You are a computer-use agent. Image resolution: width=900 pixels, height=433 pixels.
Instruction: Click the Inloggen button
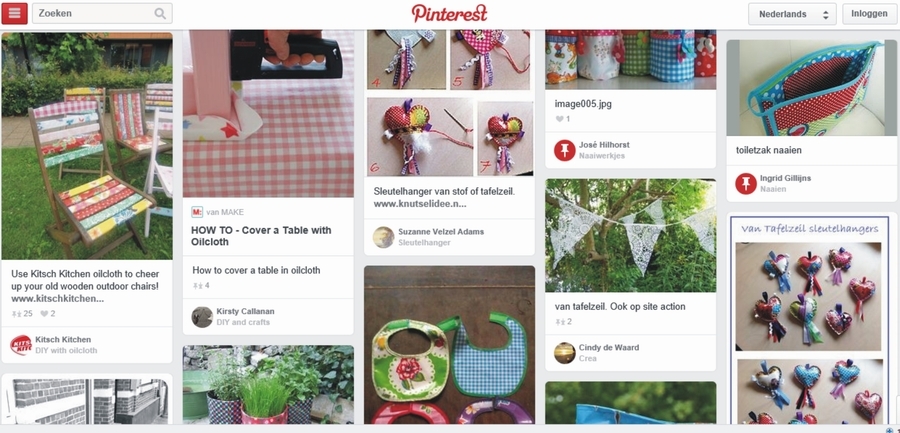coord(869,14)
